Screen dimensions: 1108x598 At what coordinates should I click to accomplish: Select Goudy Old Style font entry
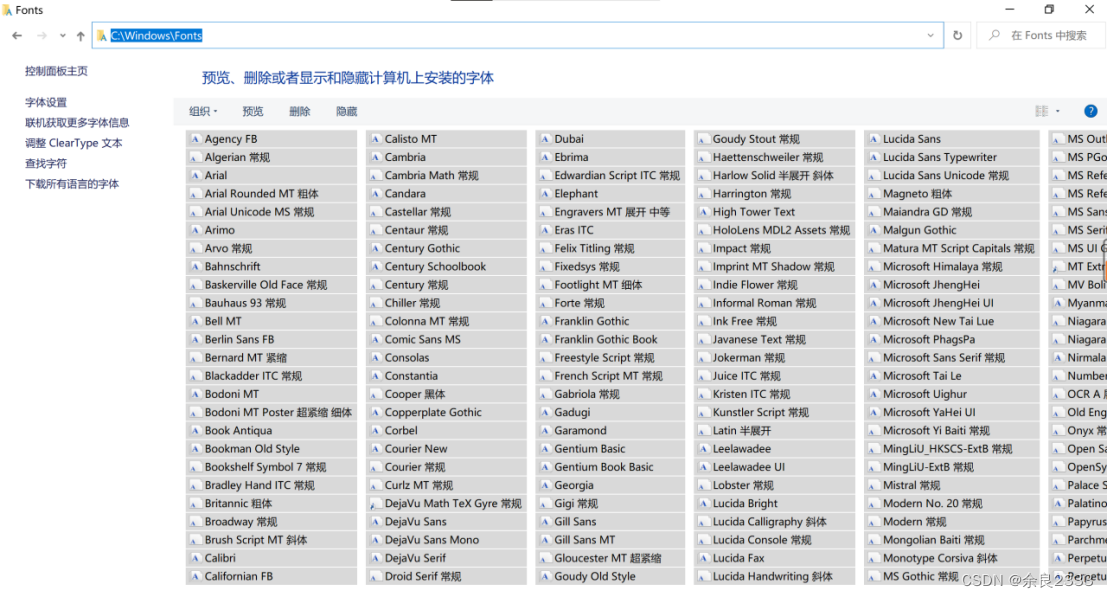[x=611, y=576]
